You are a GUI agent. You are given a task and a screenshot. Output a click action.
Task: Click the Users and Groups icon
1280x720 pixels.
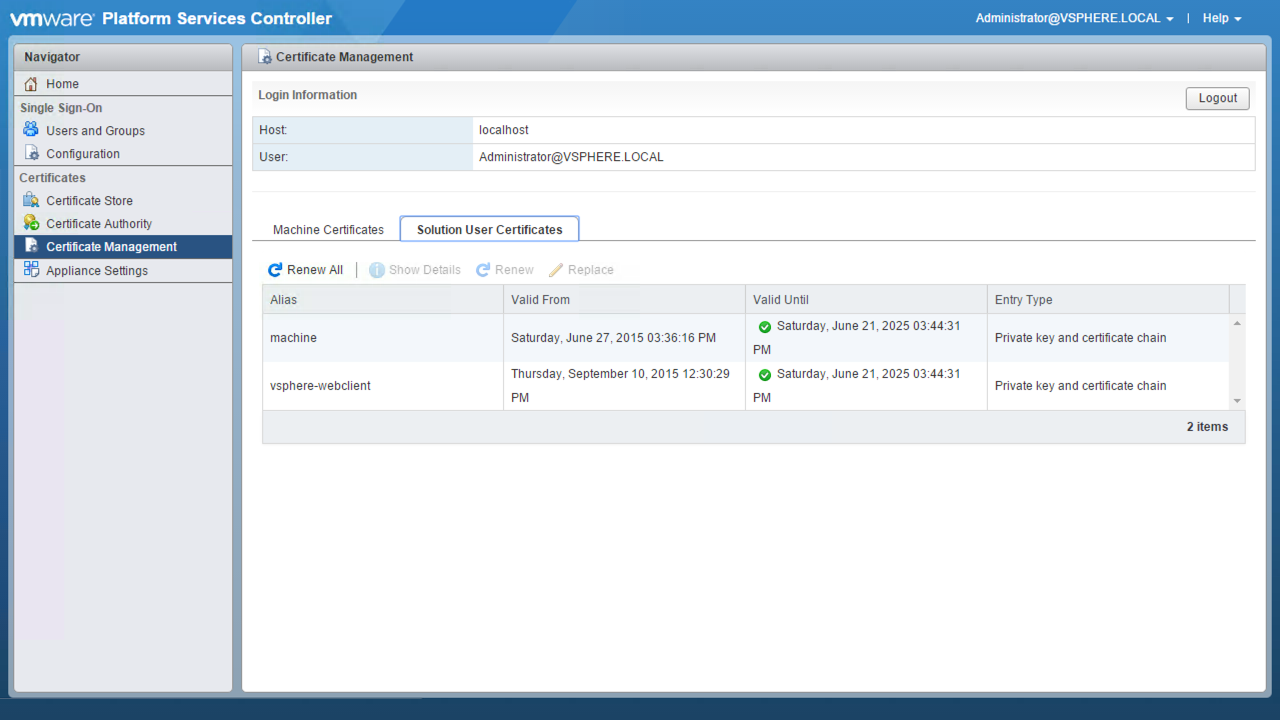point(31,130)
